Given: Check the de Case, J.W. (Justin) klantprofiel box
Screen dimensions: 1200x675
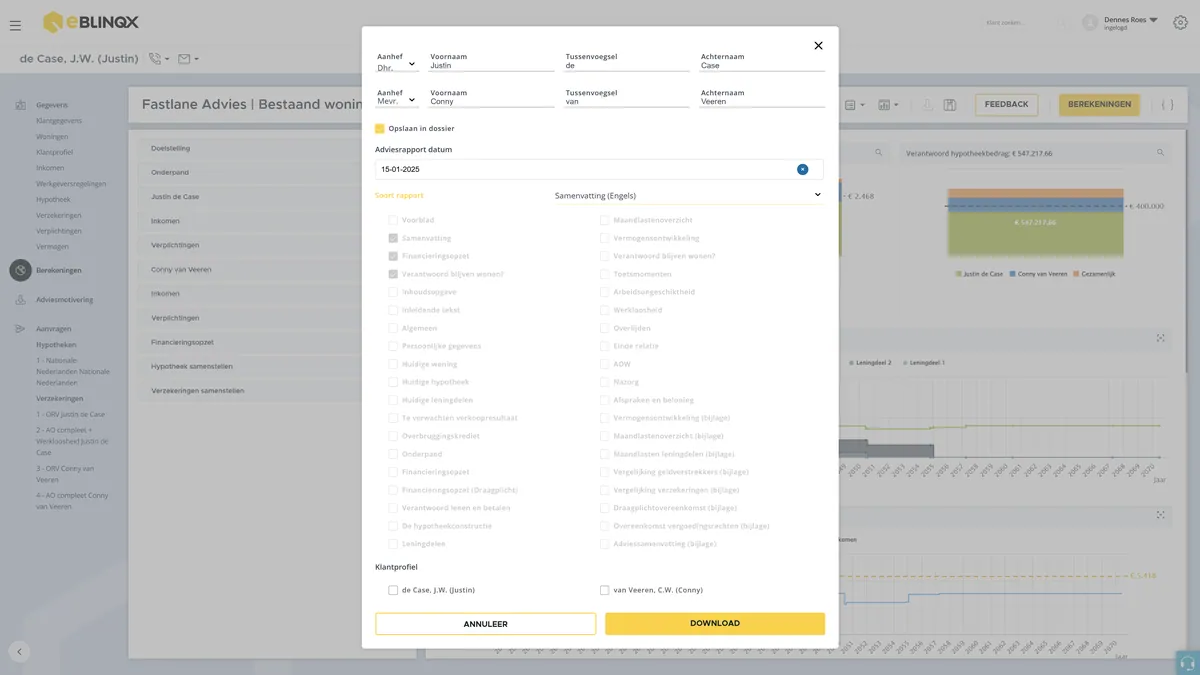Looking at the screenshot, I should tap(393, 590).
